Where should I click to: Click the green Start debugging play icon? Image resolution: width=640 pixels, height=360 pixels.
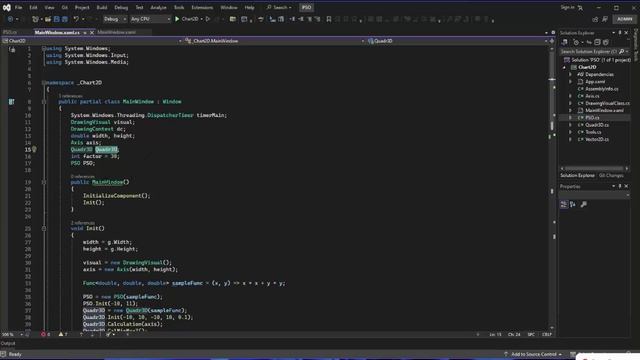tap(177, 19)
